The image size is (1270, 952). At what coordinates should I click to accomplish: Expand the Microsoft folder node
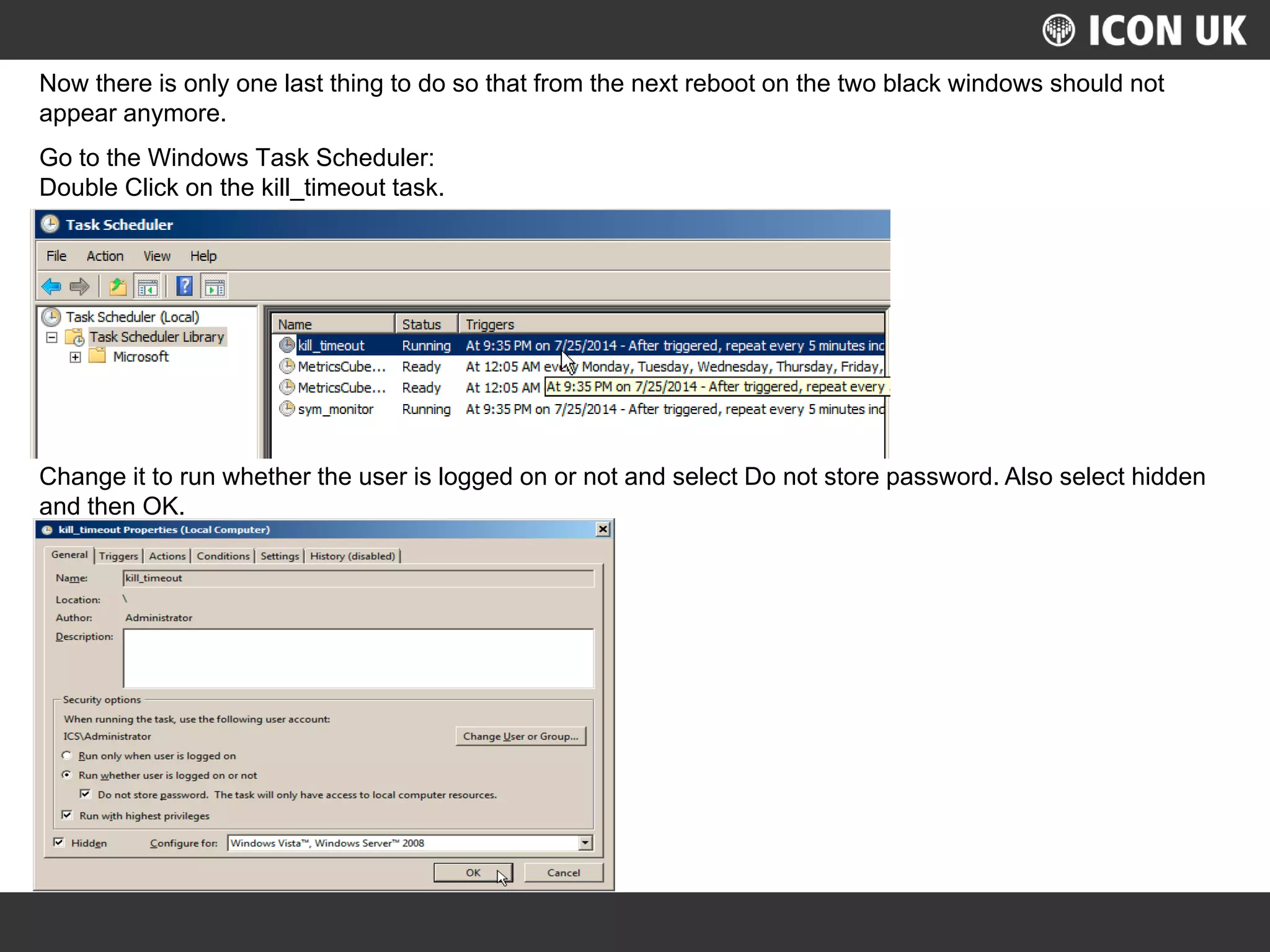pos(75,358)
